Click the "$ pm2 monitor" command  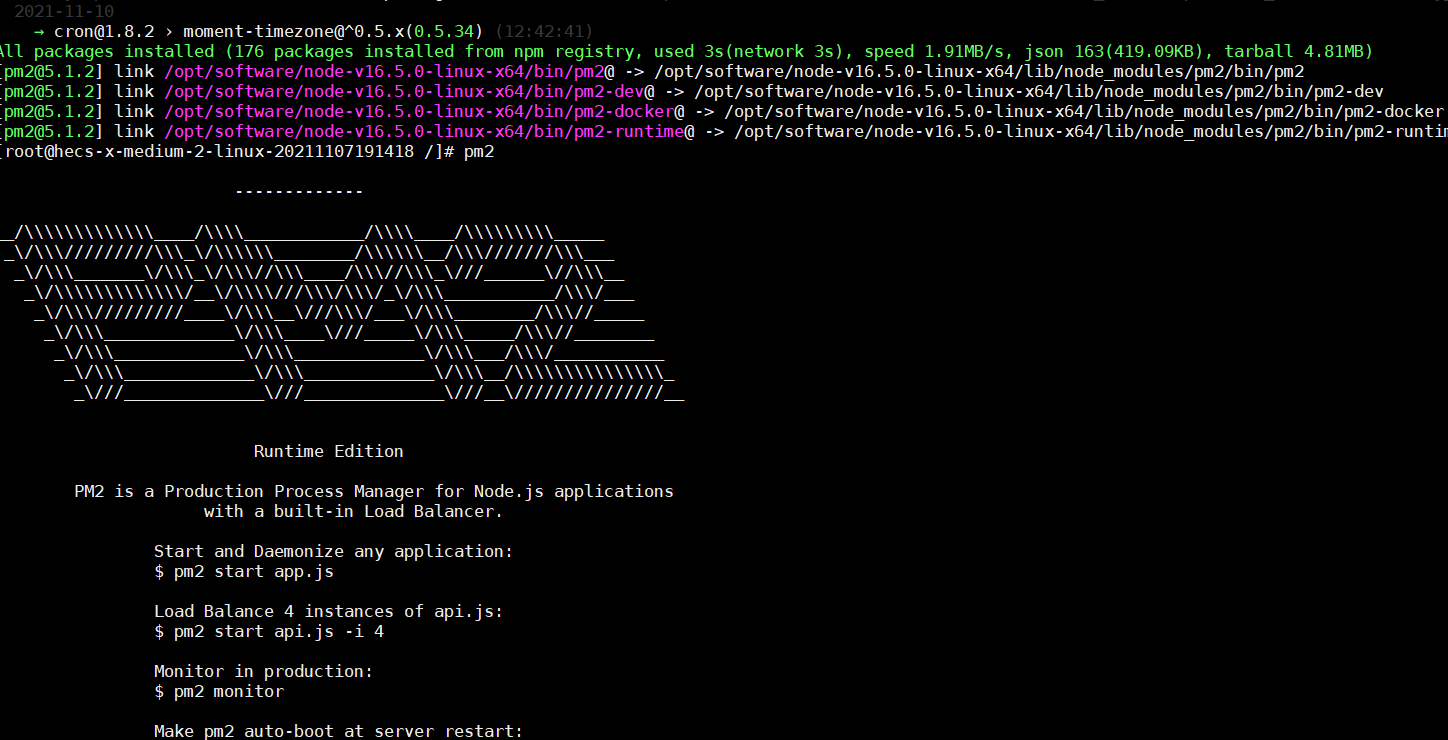(219, 691)
